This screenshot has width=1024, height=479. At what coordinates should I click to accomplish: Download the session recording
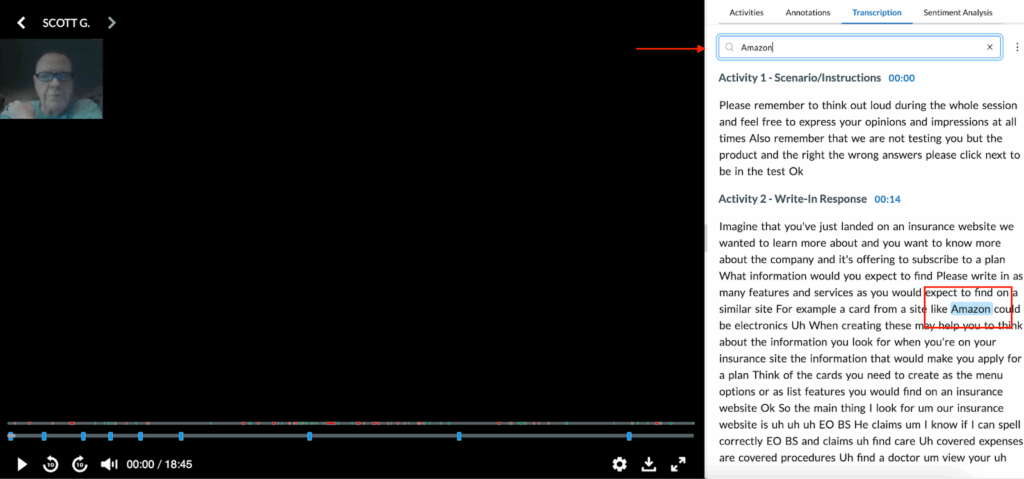tap(648, 464)
